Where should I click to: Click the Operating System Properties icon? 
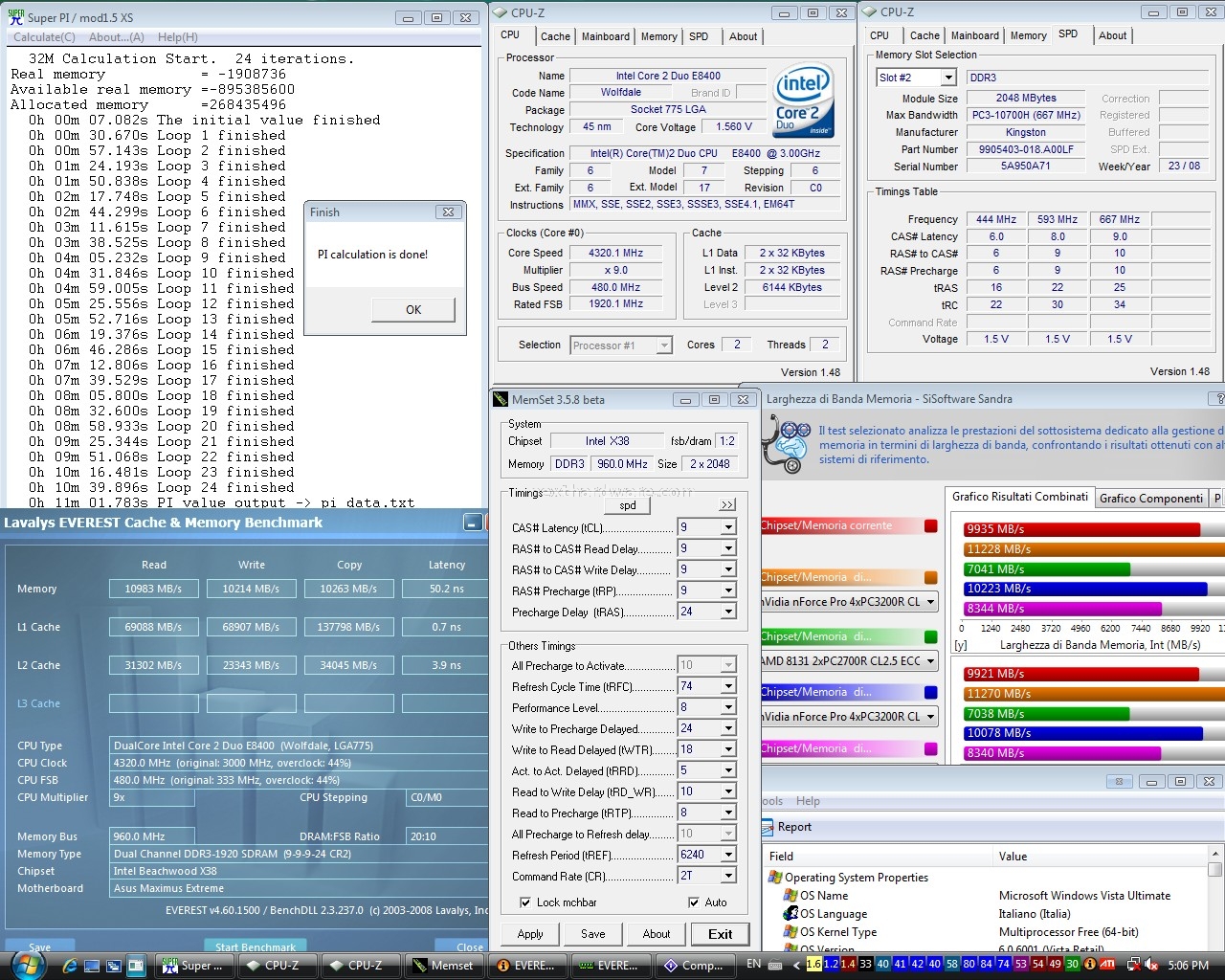pos(775,878)
